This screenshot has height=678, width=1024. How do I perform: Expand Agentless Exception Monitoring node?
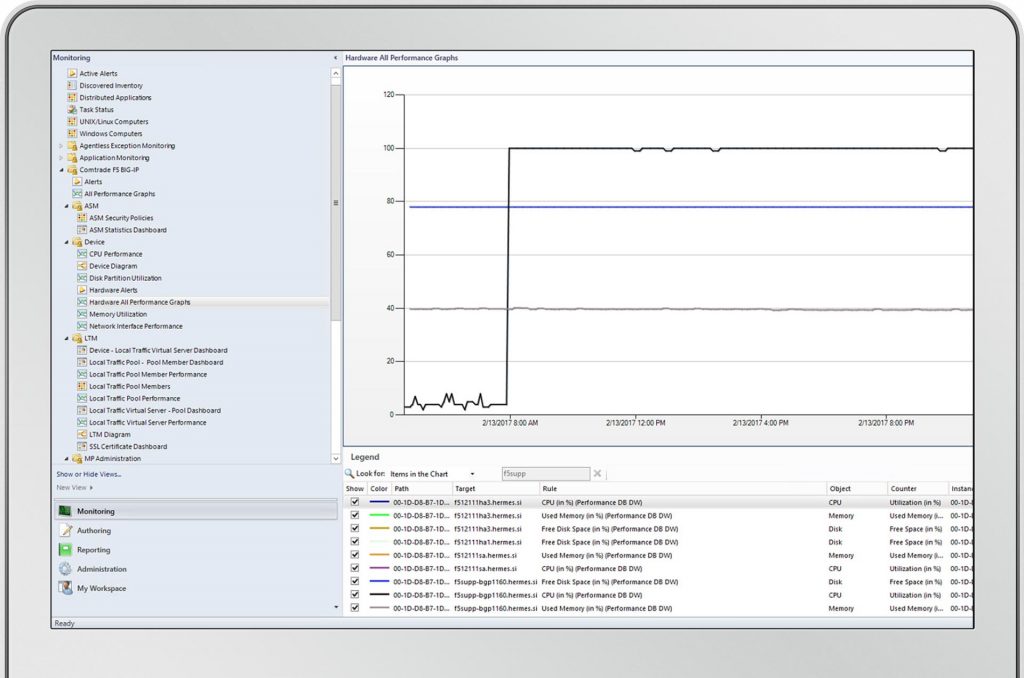point(61,146)
